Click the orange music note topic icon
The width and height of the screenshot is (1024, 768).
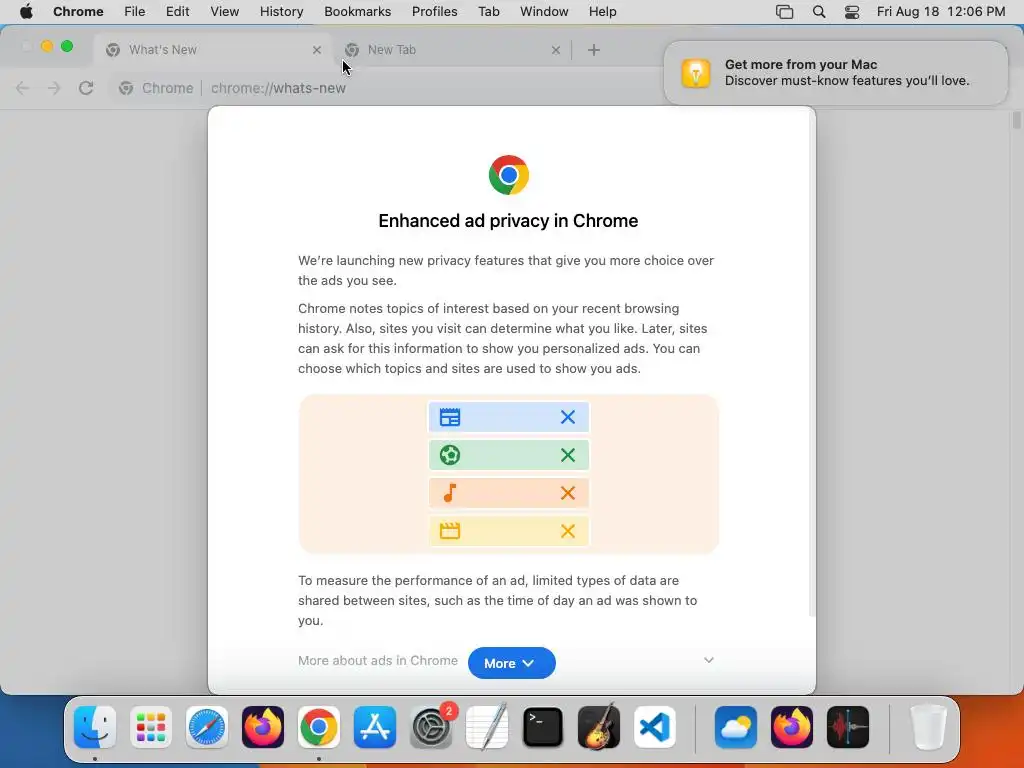[x=450, y=493]
